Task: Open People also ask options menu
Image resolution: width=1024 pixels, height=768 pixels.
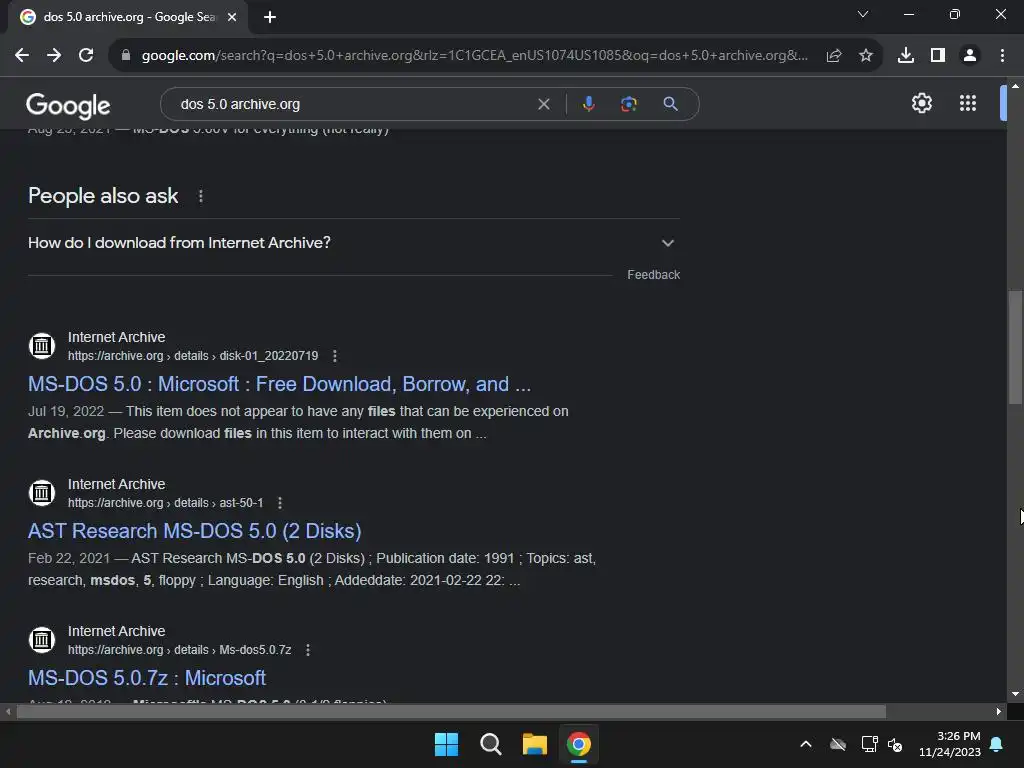Action: [x=200, y=196]
